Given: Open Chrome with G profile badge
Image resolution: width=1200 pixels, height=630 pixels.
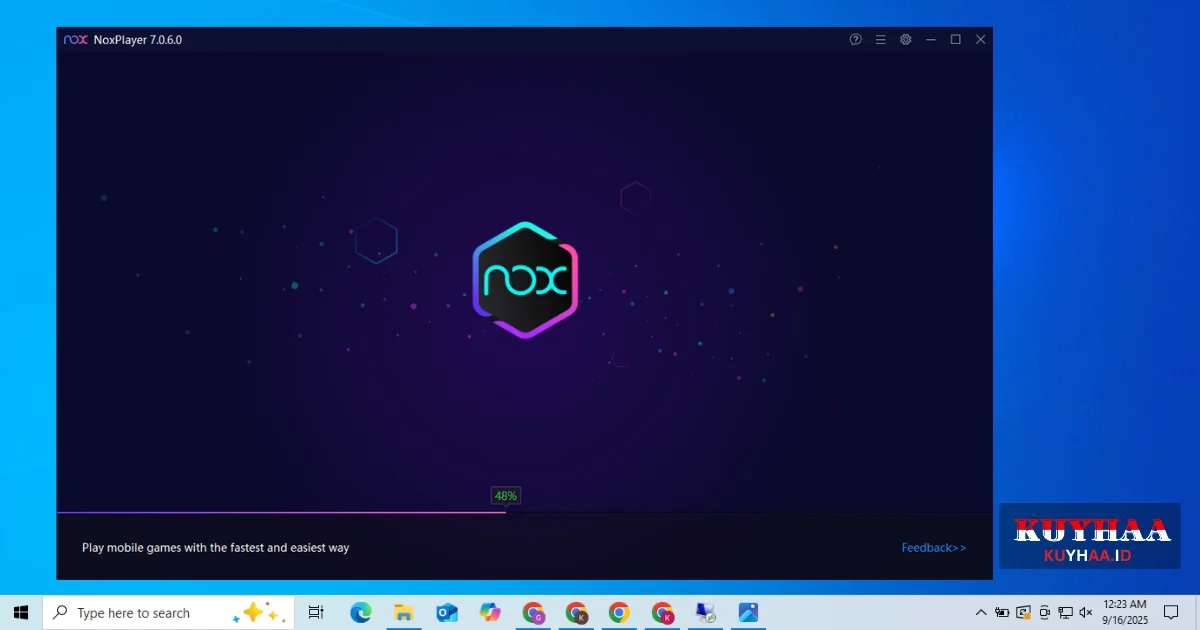Looking at the screenshot, I should pos(533,612).
